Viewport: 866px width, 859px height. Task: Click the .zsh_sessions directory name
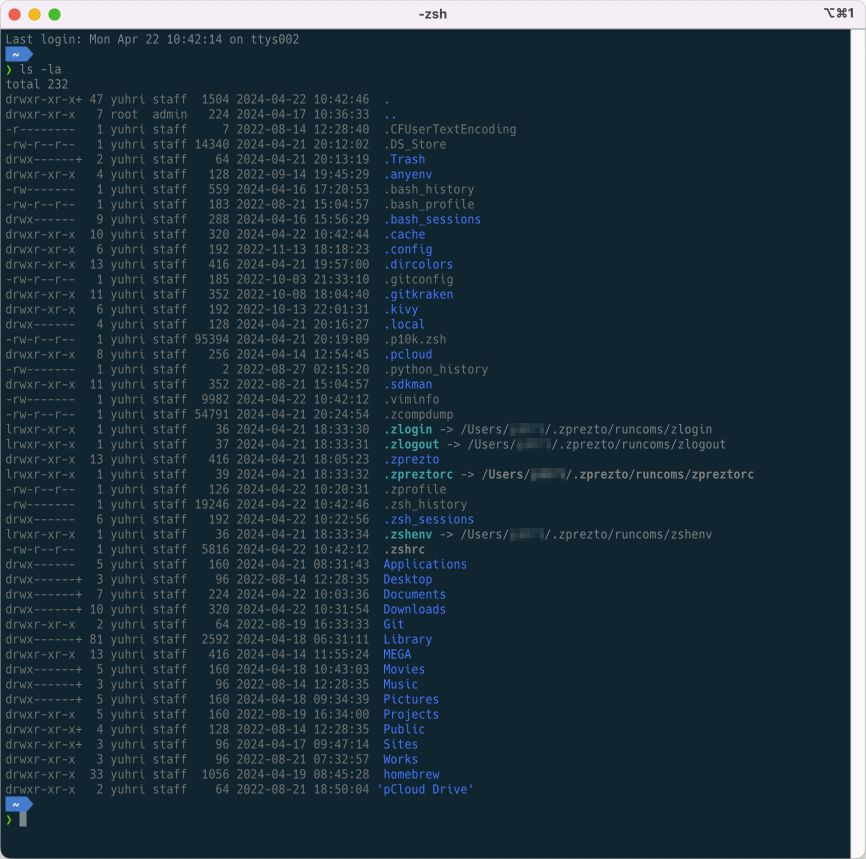click(429, 519)
